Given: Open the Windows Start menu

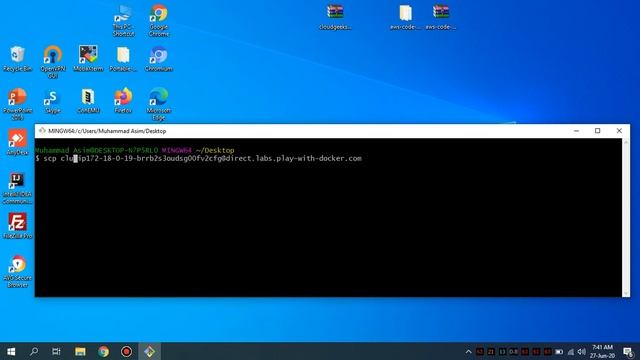Looking at the screenshot, I should [x=11, y=351].
